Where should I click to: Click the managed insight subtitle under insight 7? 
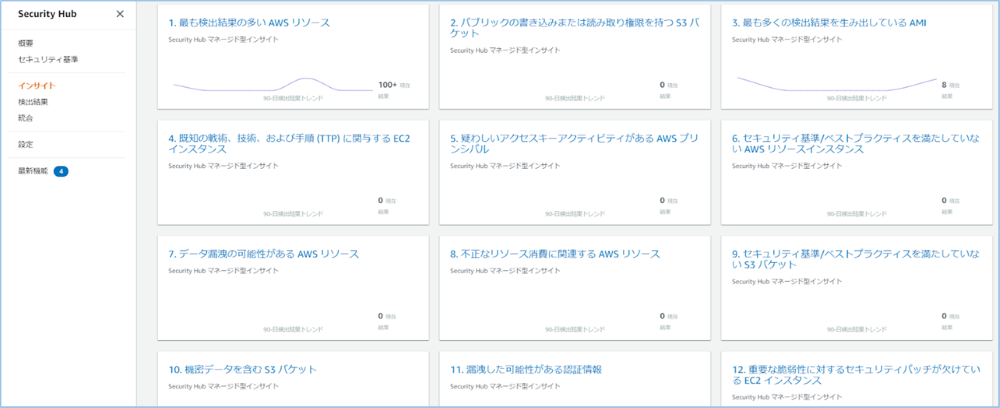click(224, 271)
